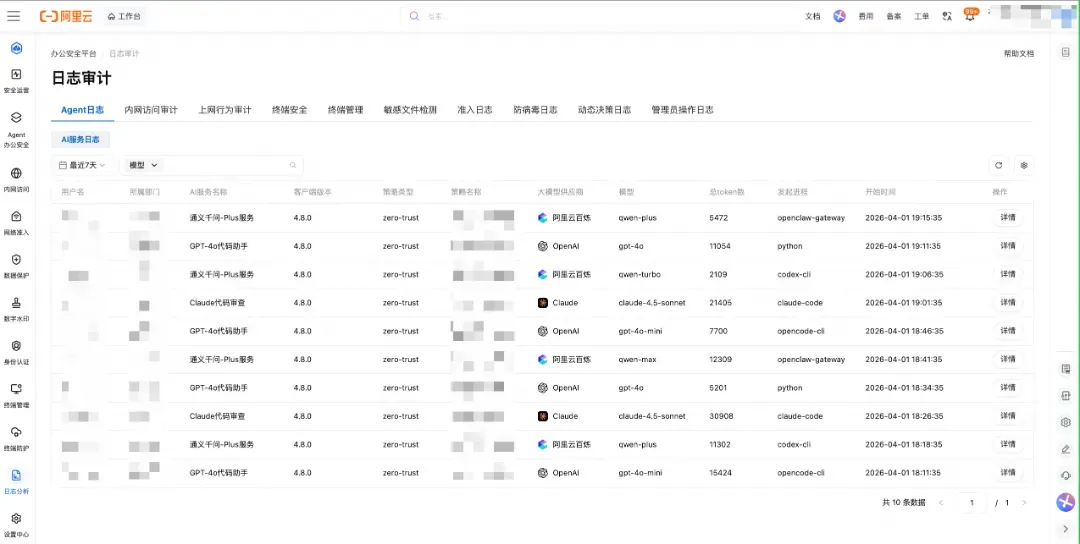Click the 开始时间 column header

tap(880, 192)
